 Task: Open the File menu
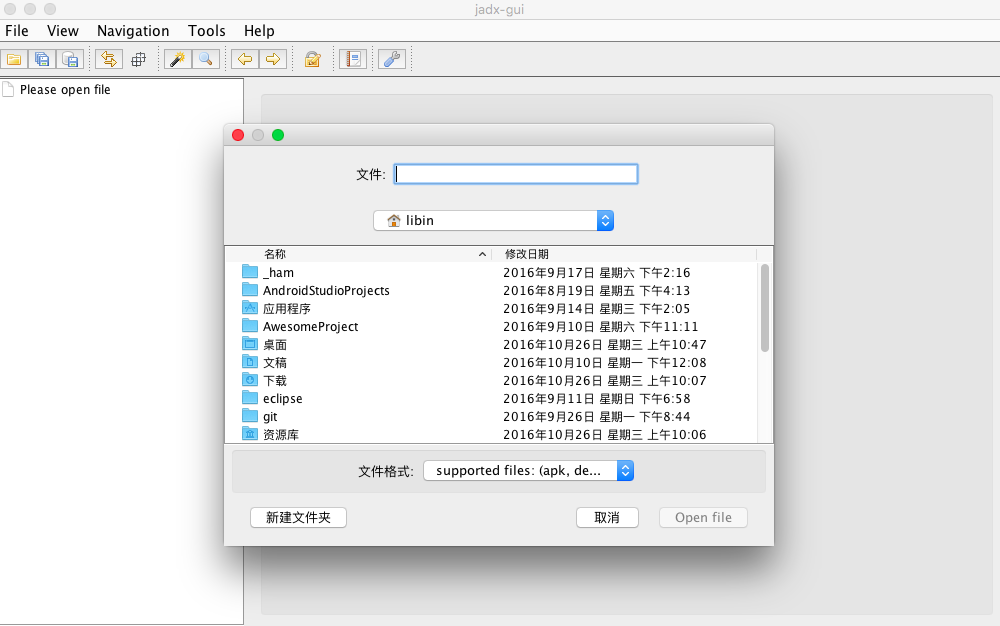(17, 31)
